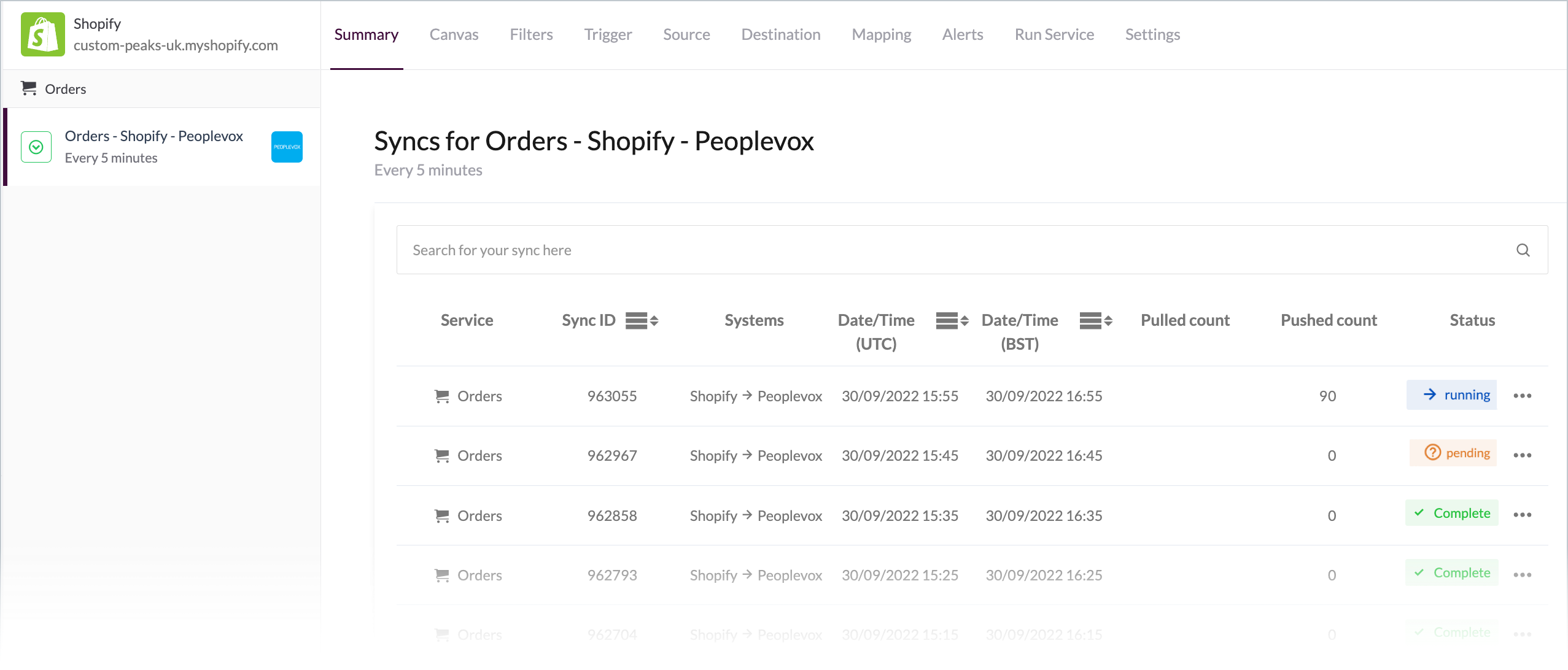Image resolution: width=1568 pixels, height=670 pixels.
Task: Click the Orders cart icon in sidebar
Action: [x=28, y=88]
